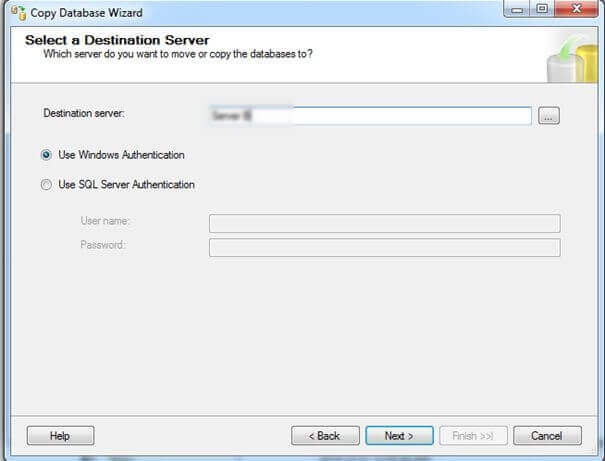
Task: Click the Password input box
Action: 384,247
